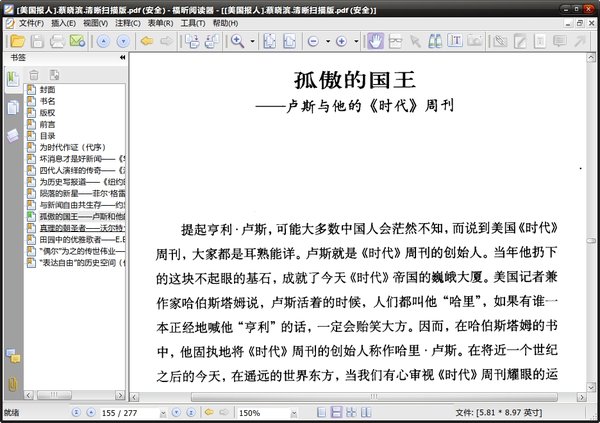Select the 前言 bookmark

47,124
